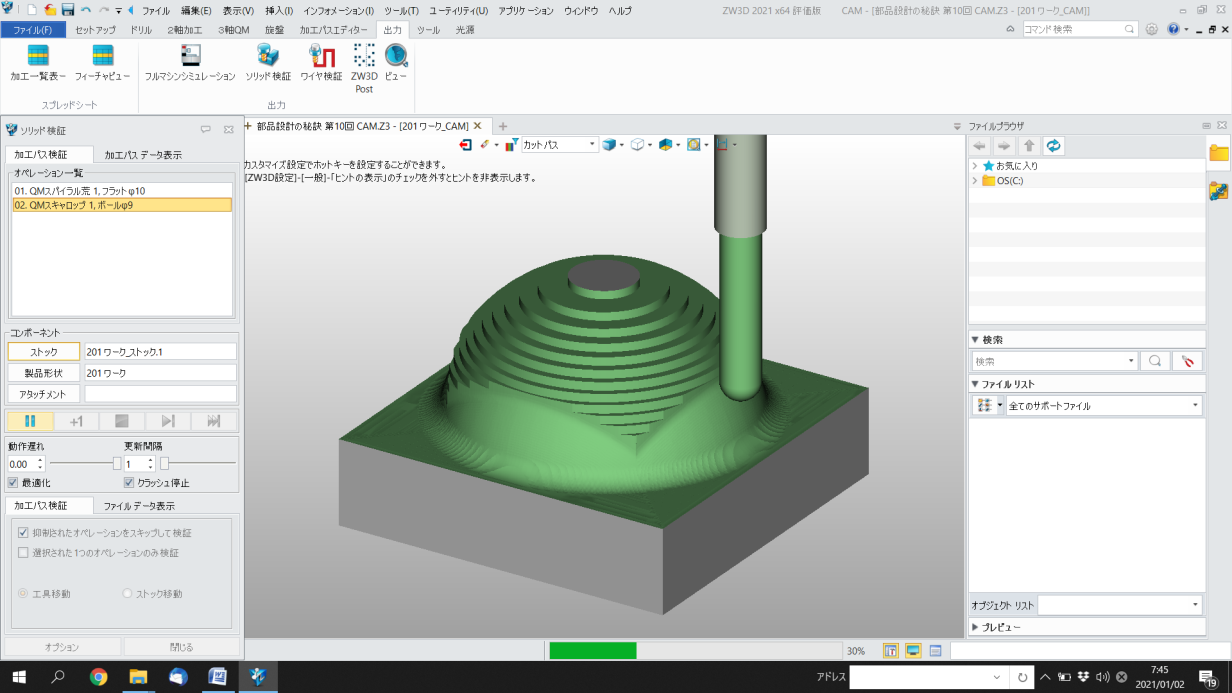Uncheck the 最適化 option
1232x693 pixels.
click(12, 481)
